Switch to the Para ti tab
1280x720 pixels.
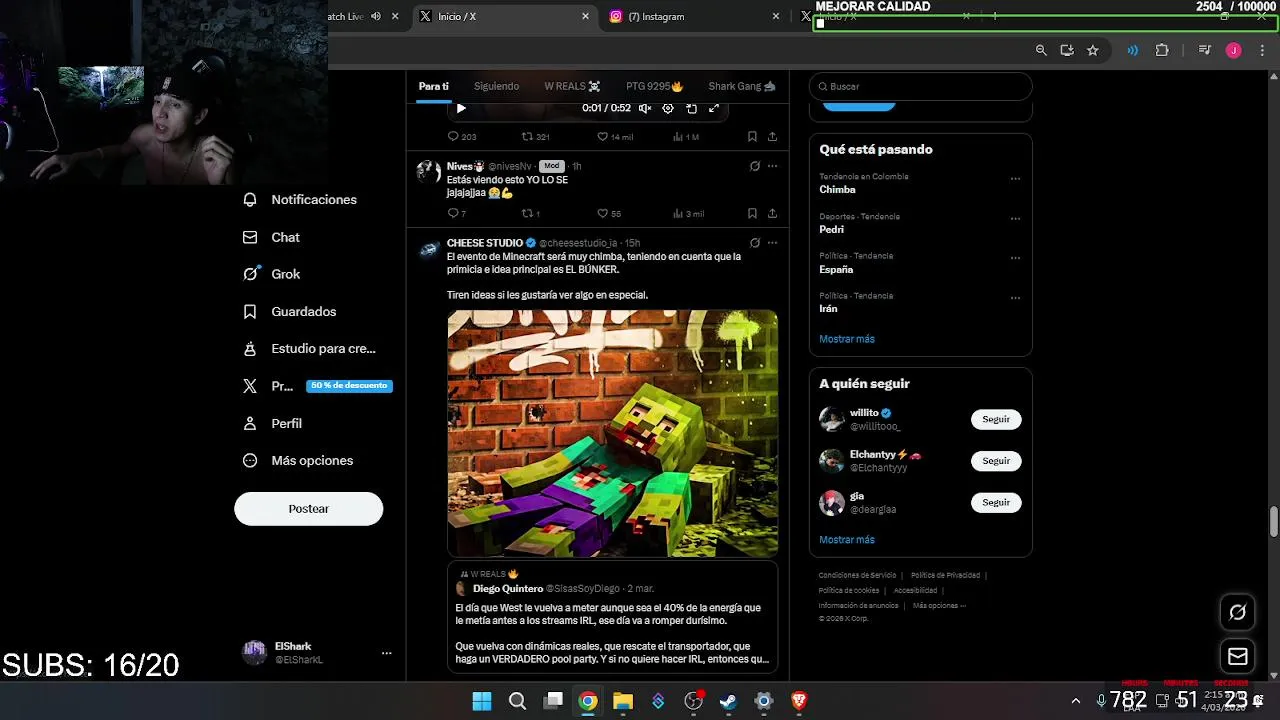tap(434, 86)
